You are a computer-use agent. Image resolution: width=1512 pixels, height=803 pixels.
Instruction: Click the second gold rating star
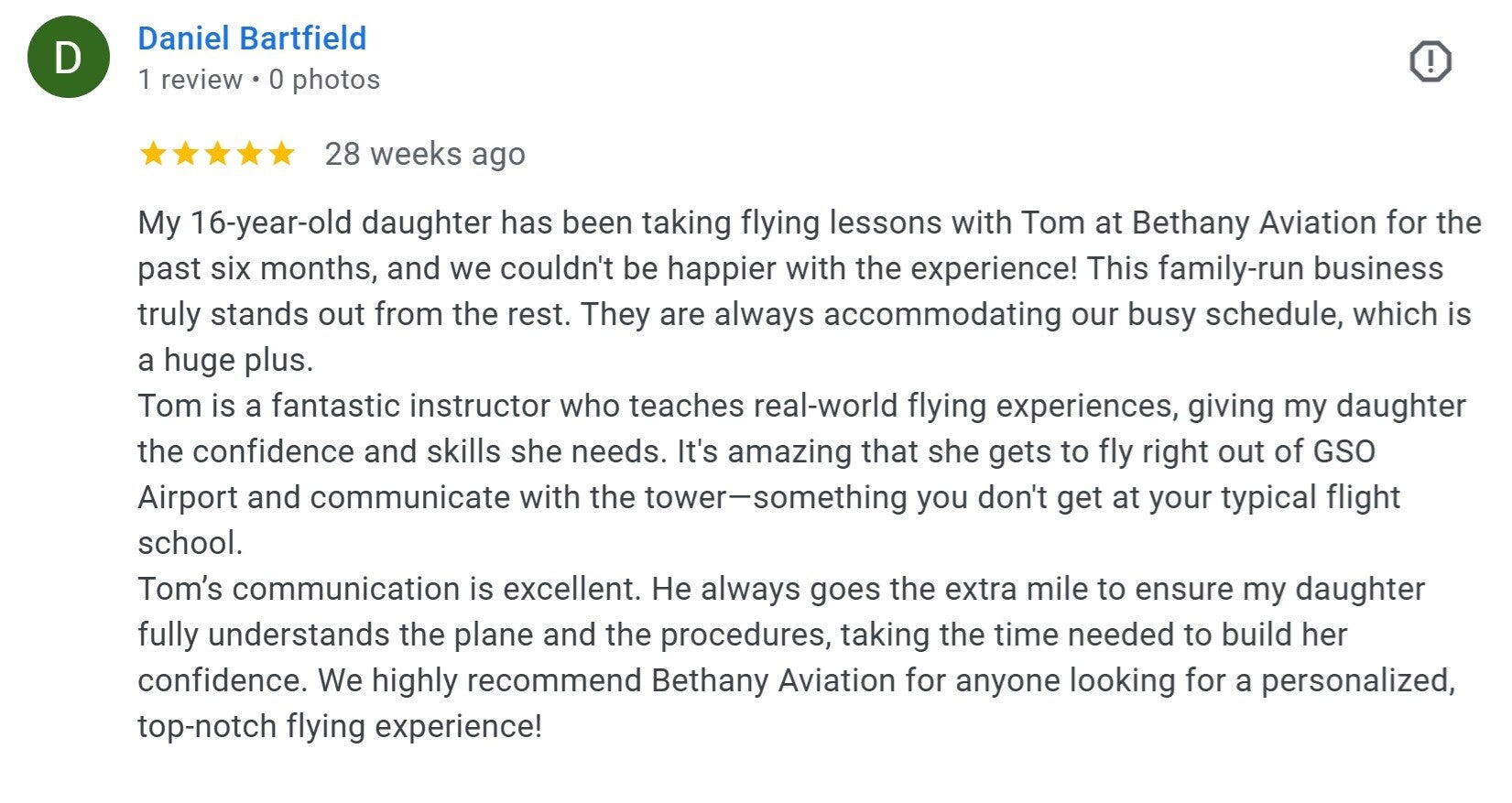[185, 154]
